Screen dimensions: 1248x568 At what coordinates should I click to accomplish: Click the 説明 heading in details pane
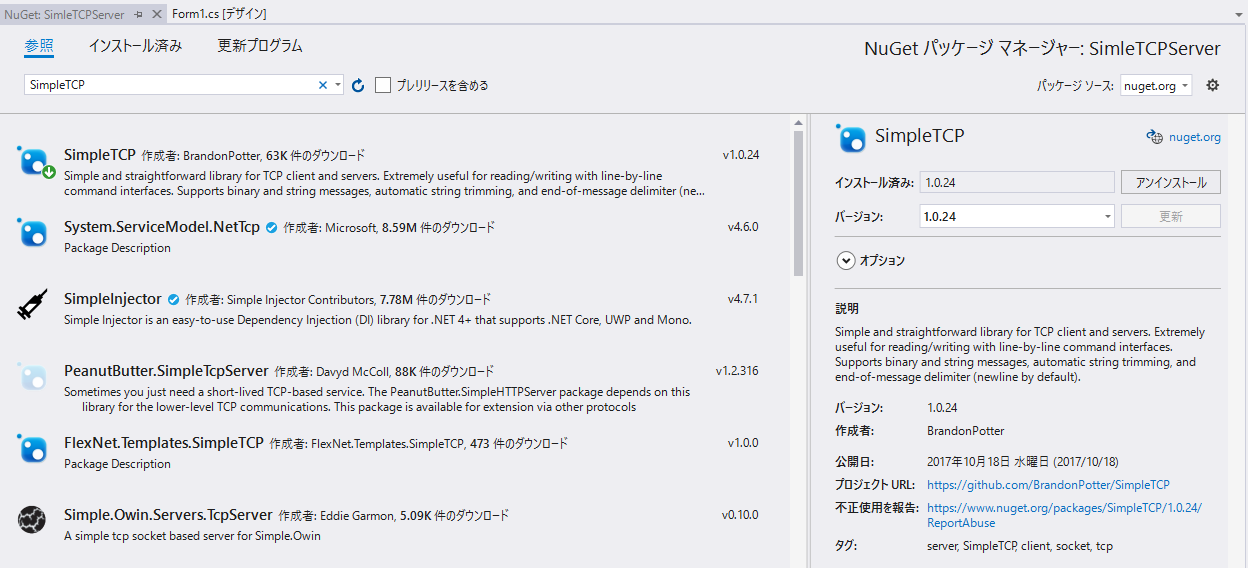click(847, 309)
